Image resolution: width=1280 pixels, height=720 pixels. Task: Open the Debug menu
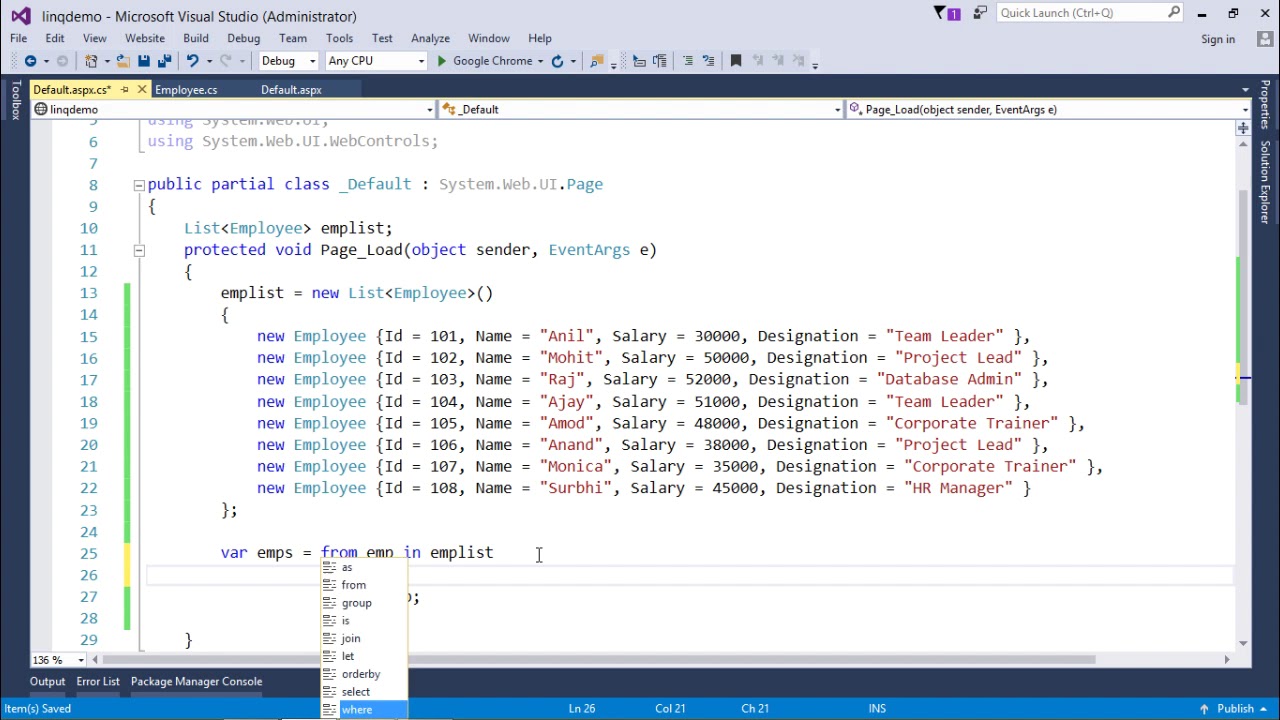pos(243,38)
